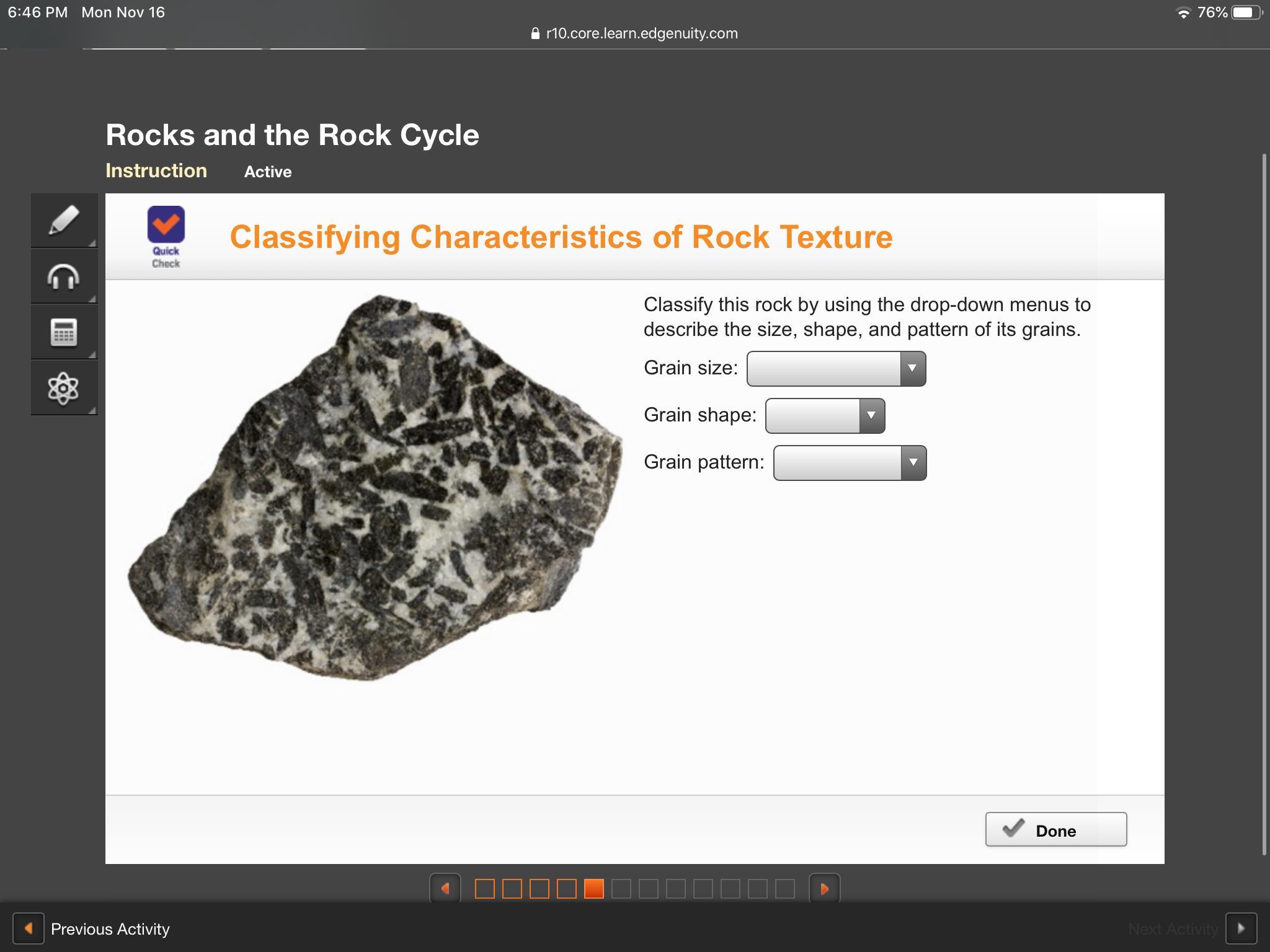The width and height of the screenshot is (1270, 952).
Task: Click the Previous Activity link
Action: (110, 928)
